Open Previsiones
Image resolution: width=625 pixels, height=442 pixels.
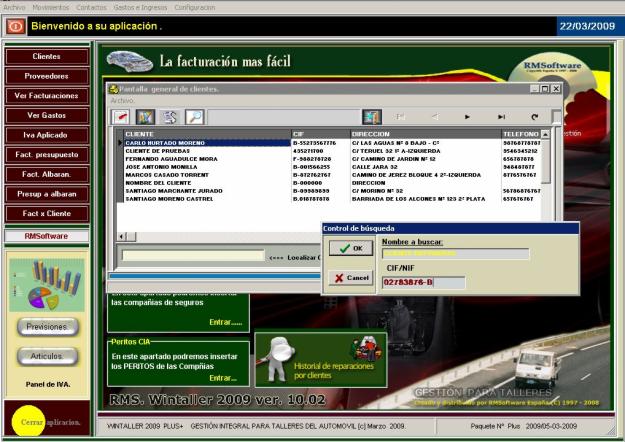pyautogui.click(x=47, y=327)
